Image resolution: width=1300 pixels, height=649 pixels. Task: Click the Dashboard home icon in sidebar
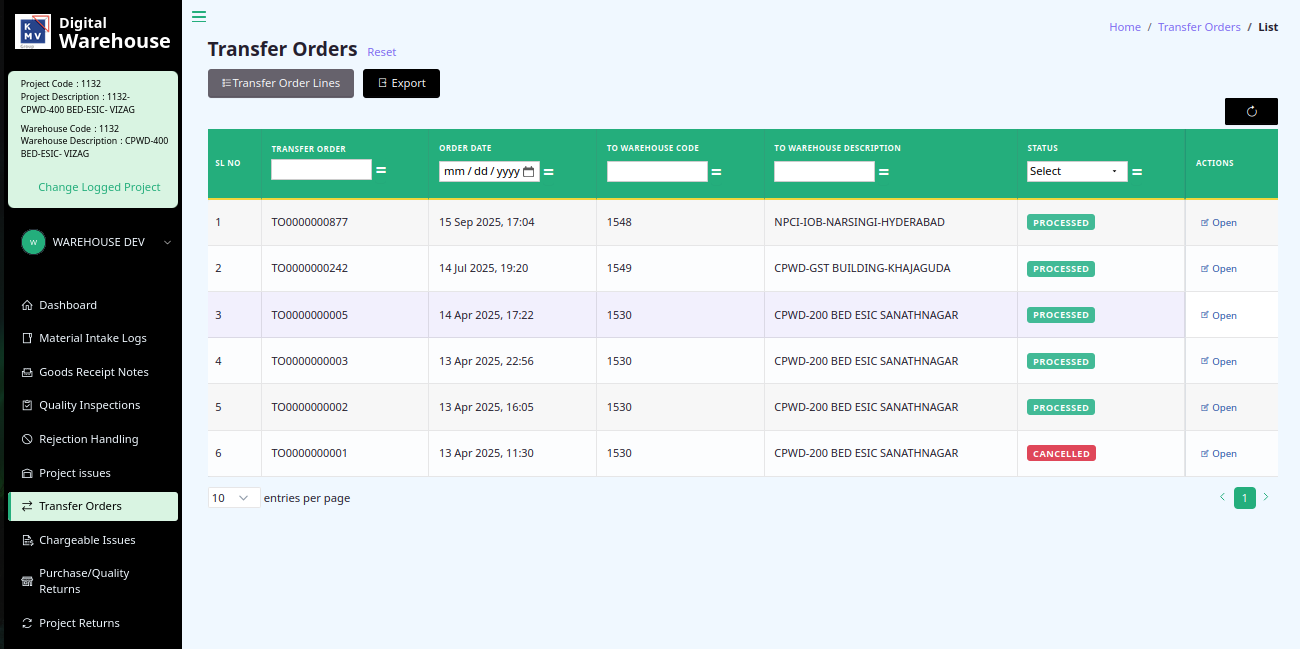[28, 305]
